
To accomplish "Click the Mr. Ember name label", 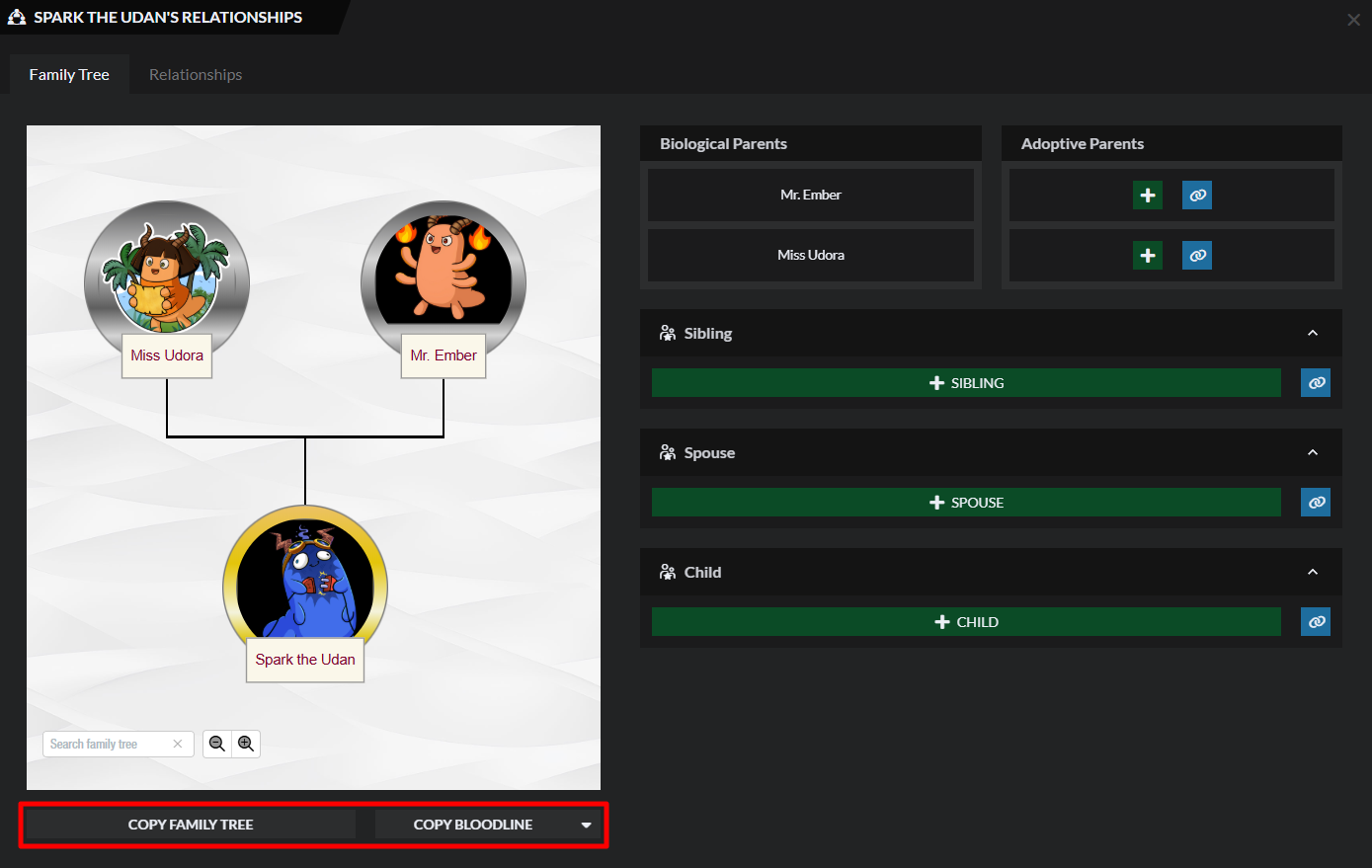I will tap(444, 355).
